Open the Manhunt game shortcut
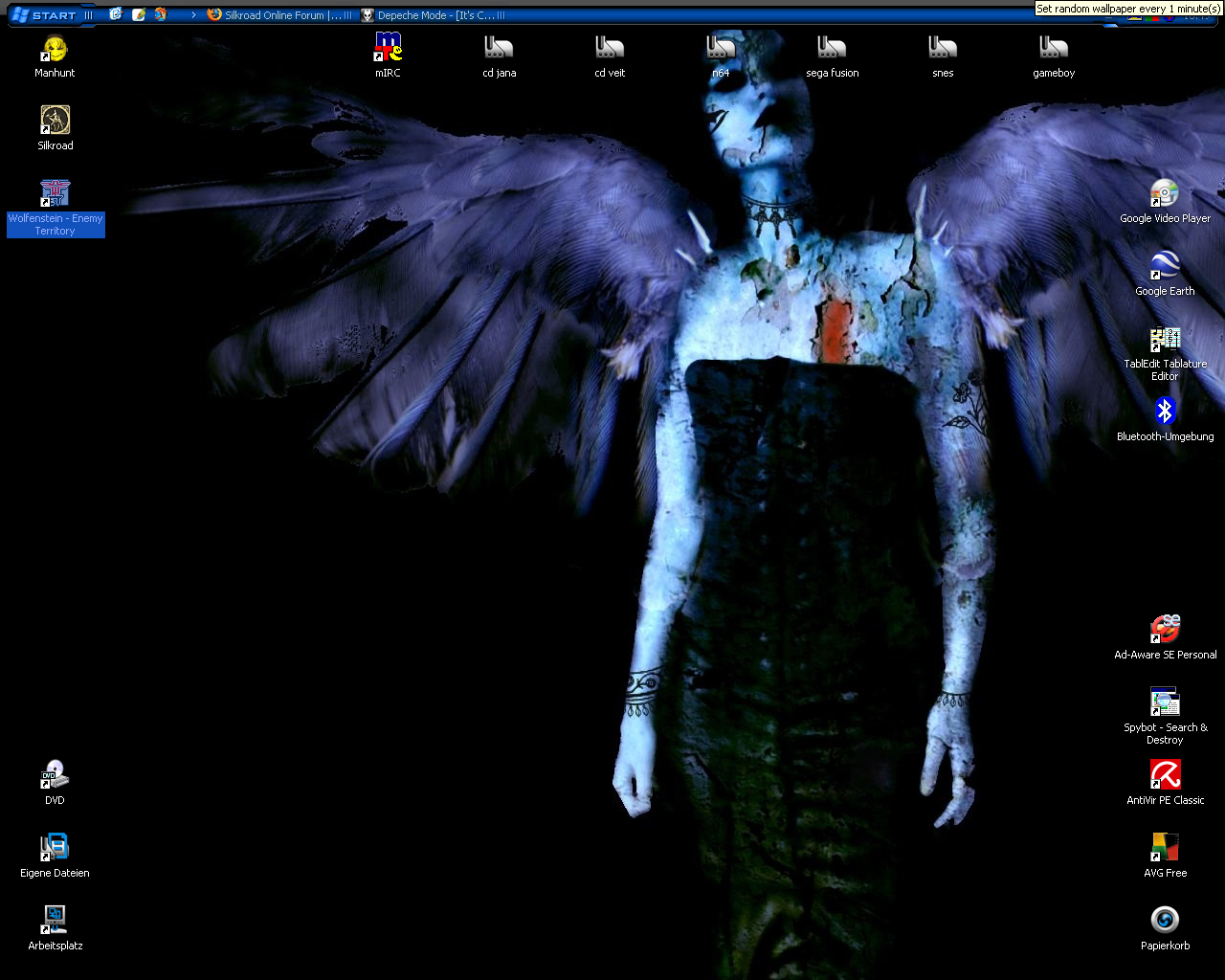This screenshot has height=980, width=1225. point(55,49)
